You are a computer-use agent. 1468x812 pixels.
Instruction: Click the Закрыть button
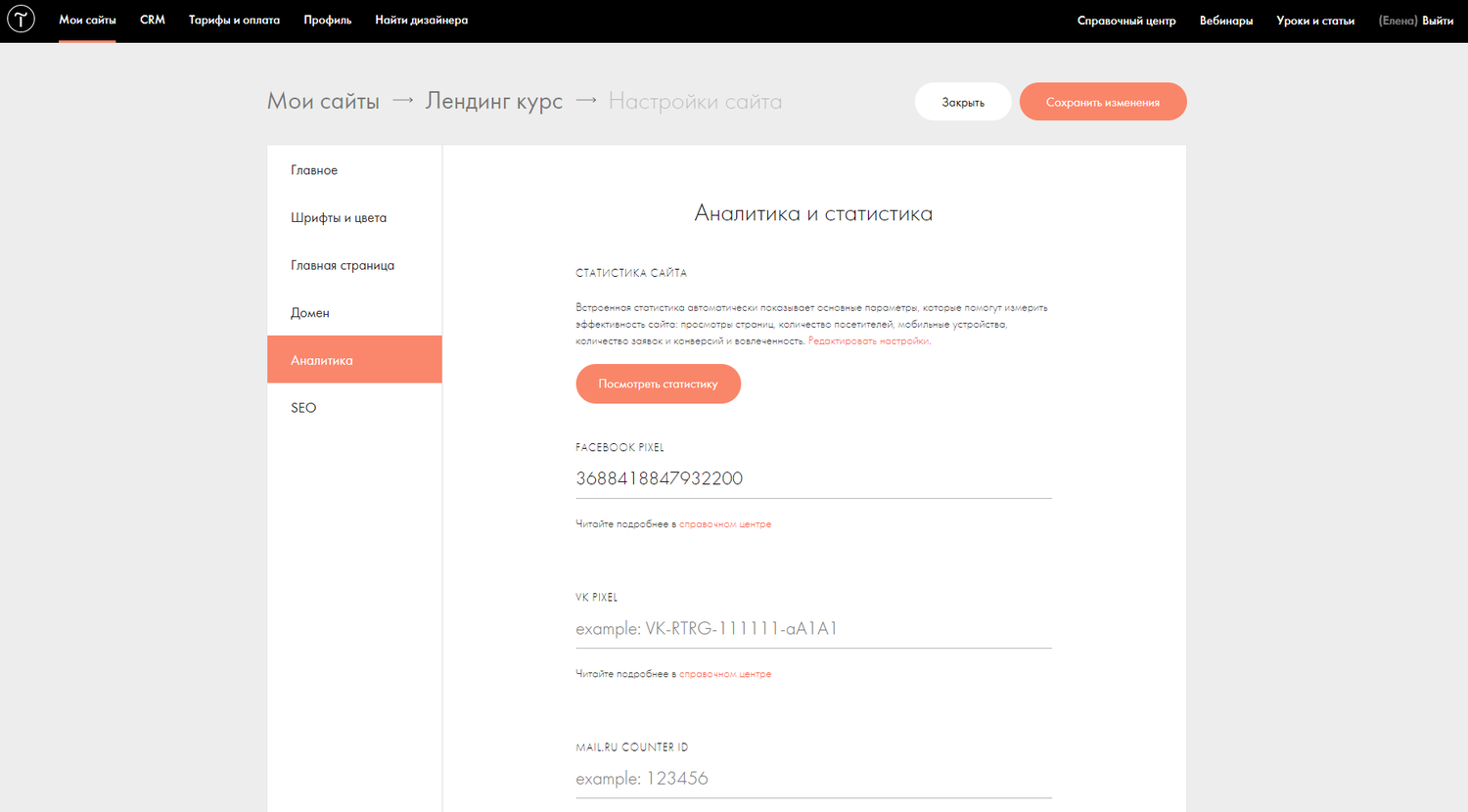pyautogui.click(x=963, y=102)
